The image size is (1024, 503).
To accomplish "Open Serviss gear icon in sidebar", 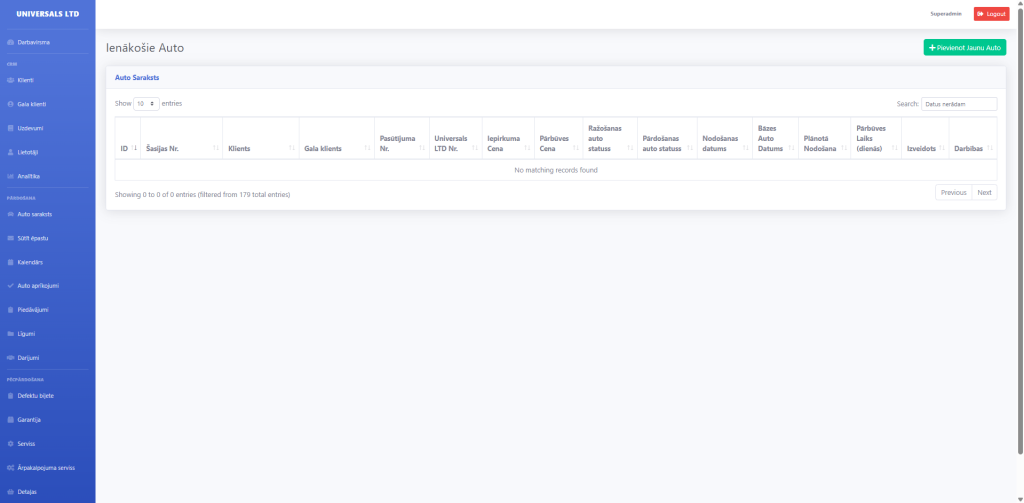I will click(x=10, y=443).
